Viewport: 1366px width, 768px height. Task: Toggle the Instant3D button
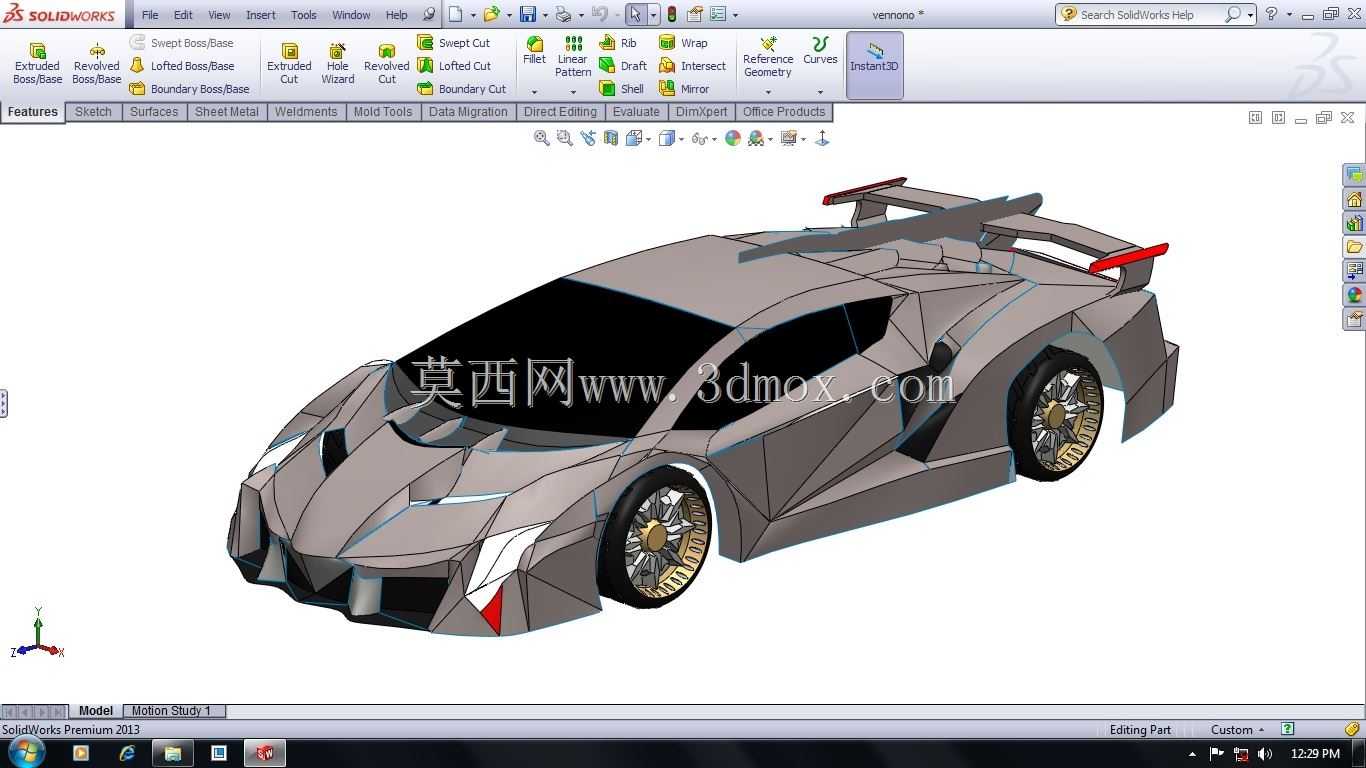point(875,65)
